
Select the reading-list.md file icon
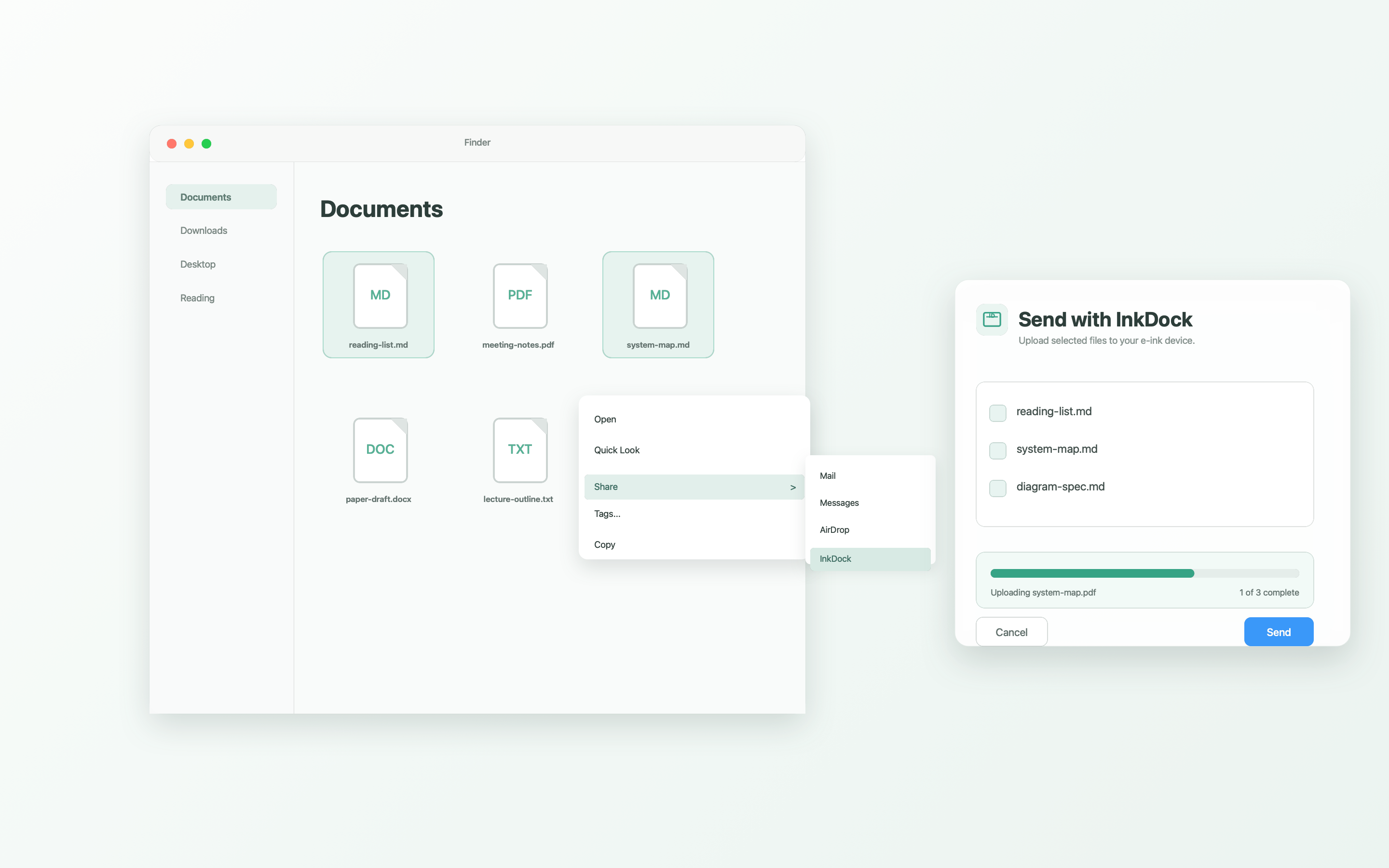tap(380, 296)
